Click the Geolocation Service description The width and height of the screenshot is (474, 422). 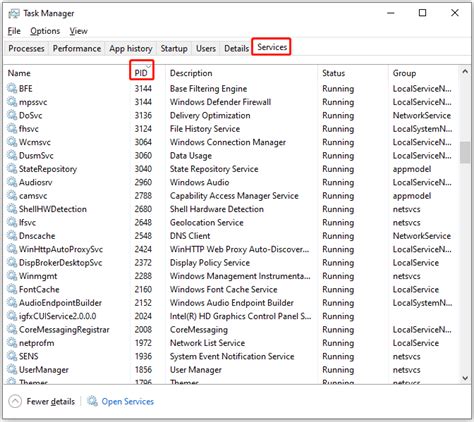pos(207,222)
